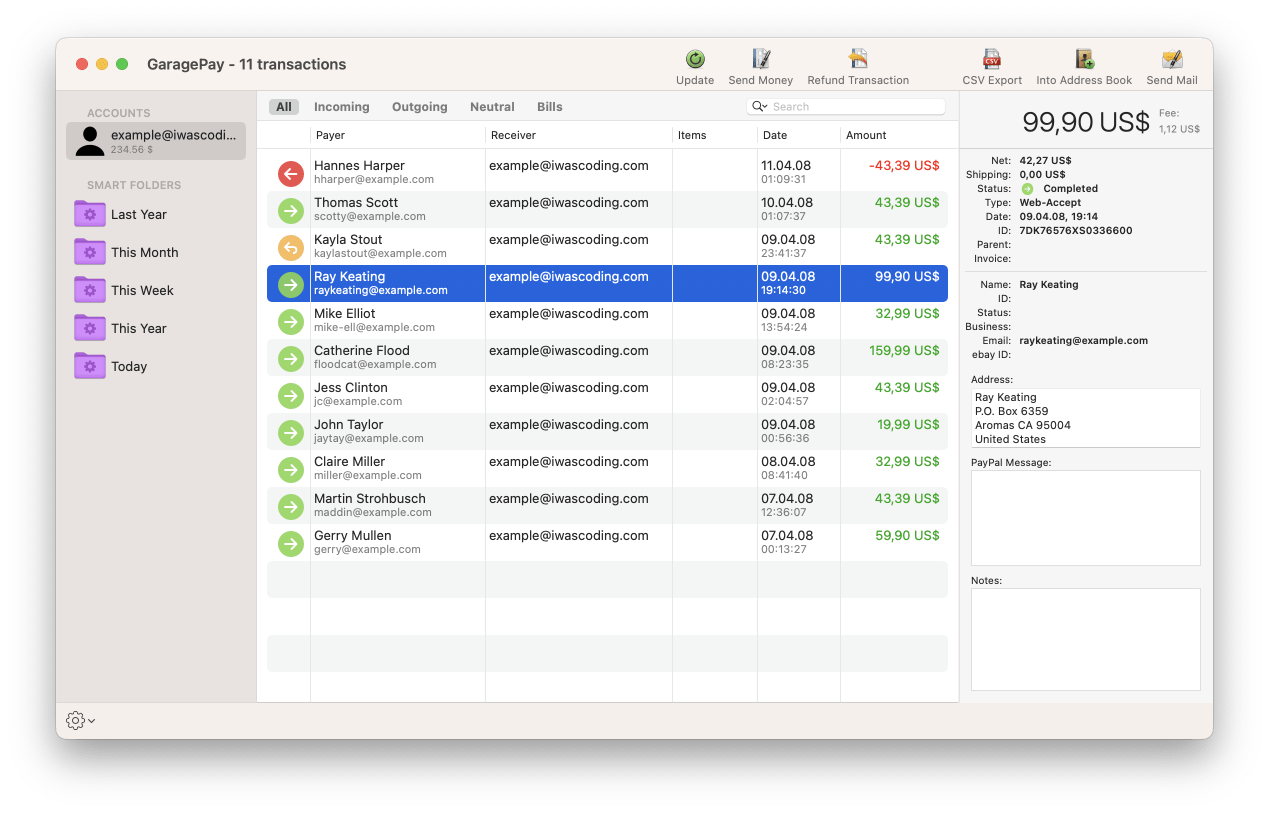The height and width of the screenshot is (813, 1269).
Task: Click the 19,99 US$ amount cell
Action: pos(908,425)
